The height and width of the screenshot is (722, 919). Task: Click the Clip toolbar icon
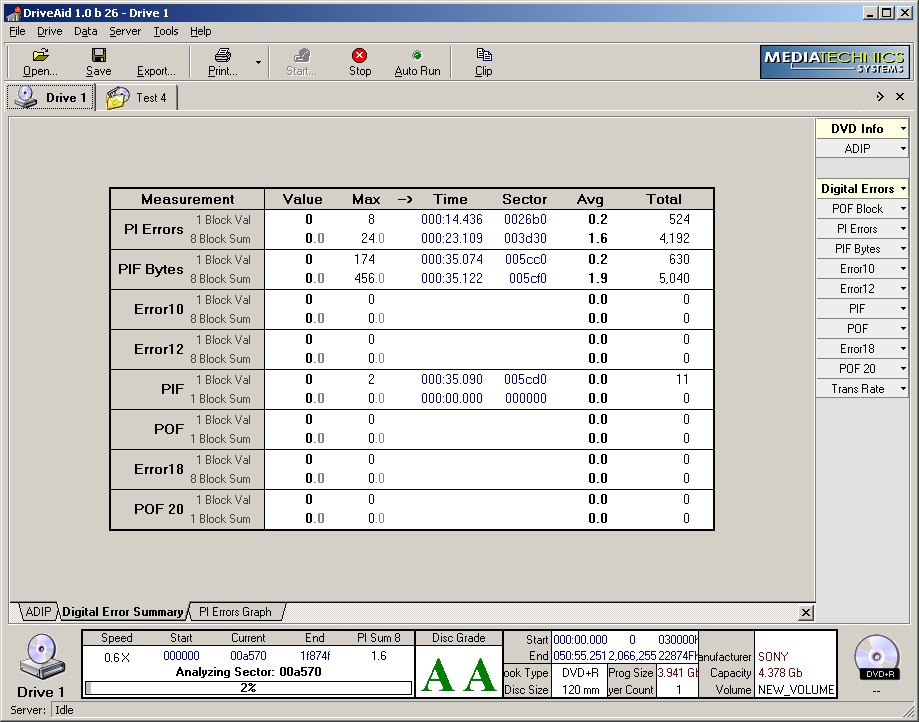(x=484, y=56)
